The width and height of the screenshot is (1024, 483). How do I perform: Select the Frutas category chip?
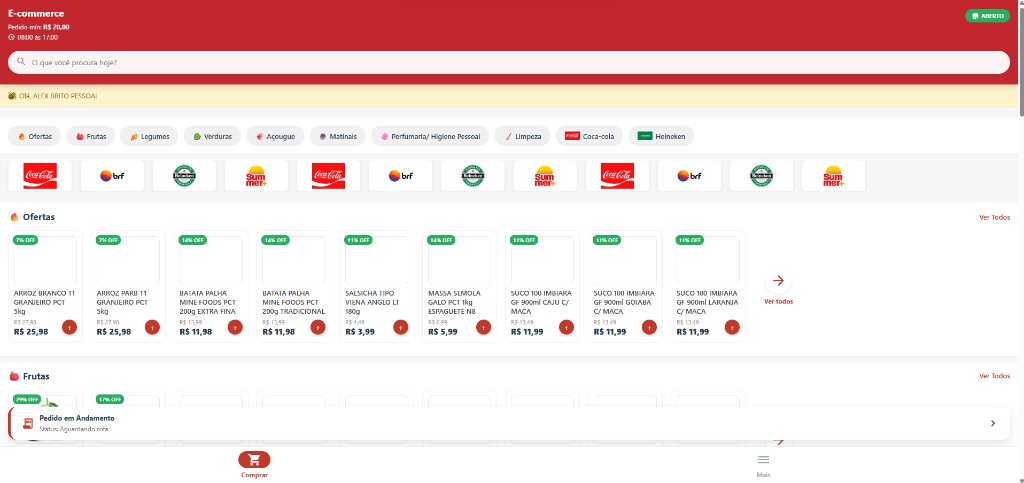(x=91, y=136)
